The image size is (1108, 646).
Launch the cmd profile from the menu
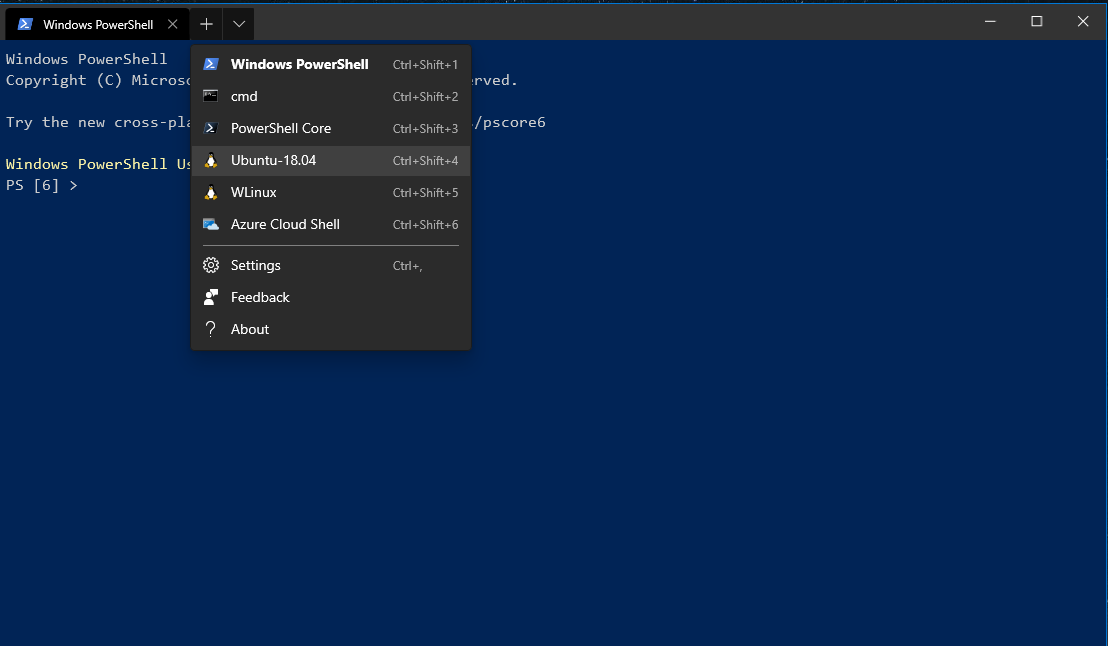[331, 96]
